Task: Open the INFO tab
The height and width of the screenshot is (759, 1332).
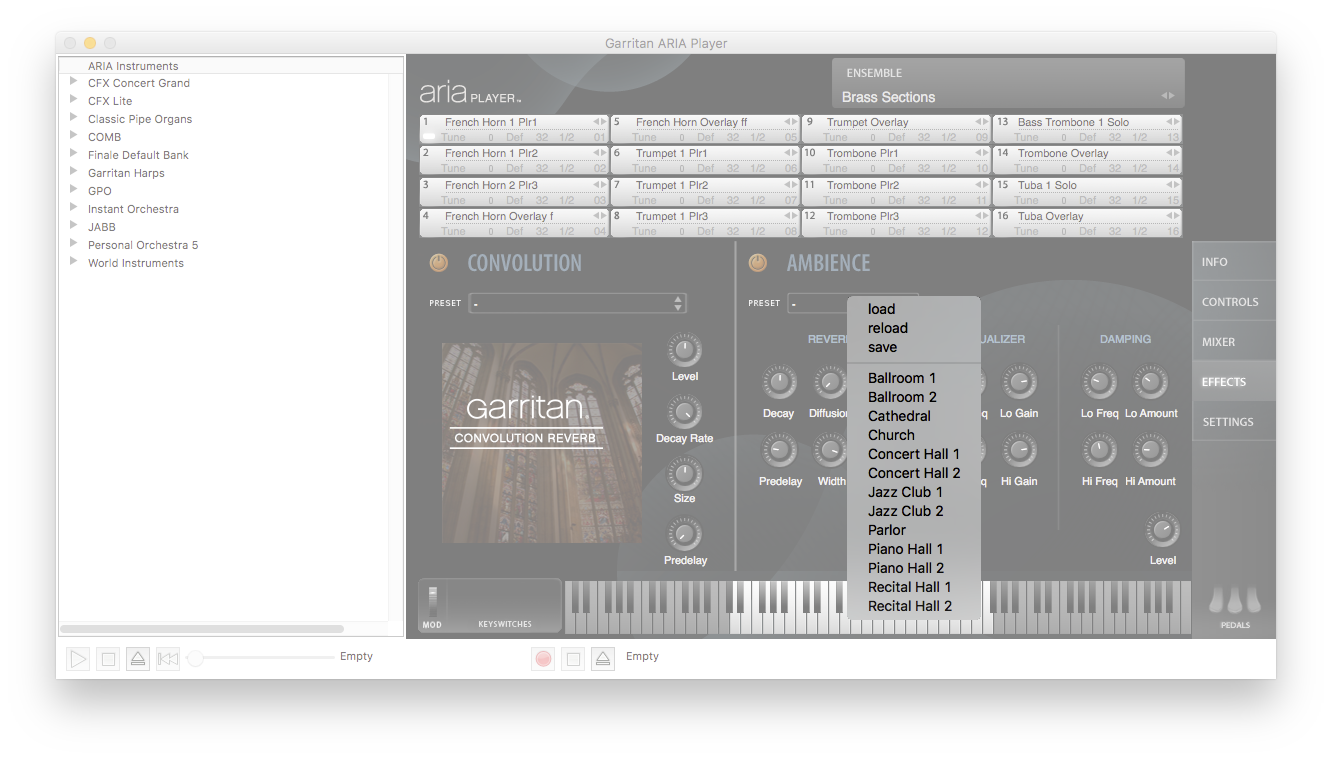Action: pos(1234,262)
